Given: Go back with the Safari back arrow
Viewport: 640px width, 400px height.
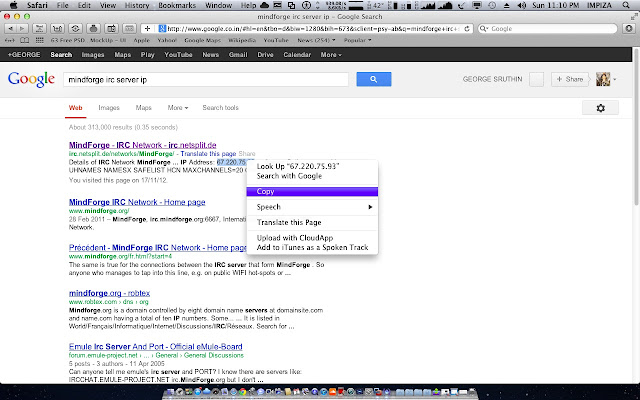Looking at the screenshot, I should pyautogui.click(x=10, y=29).
